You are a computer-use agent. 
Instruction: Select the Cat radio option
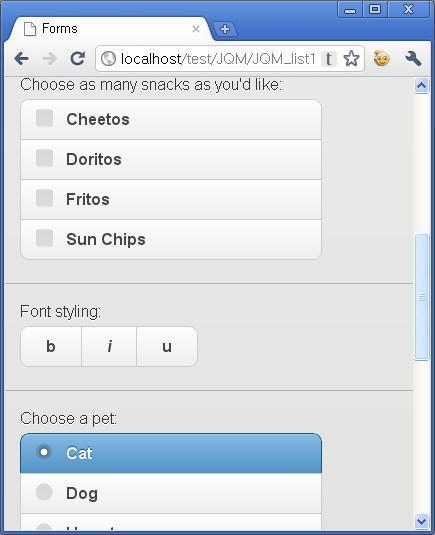pos(171,453)
